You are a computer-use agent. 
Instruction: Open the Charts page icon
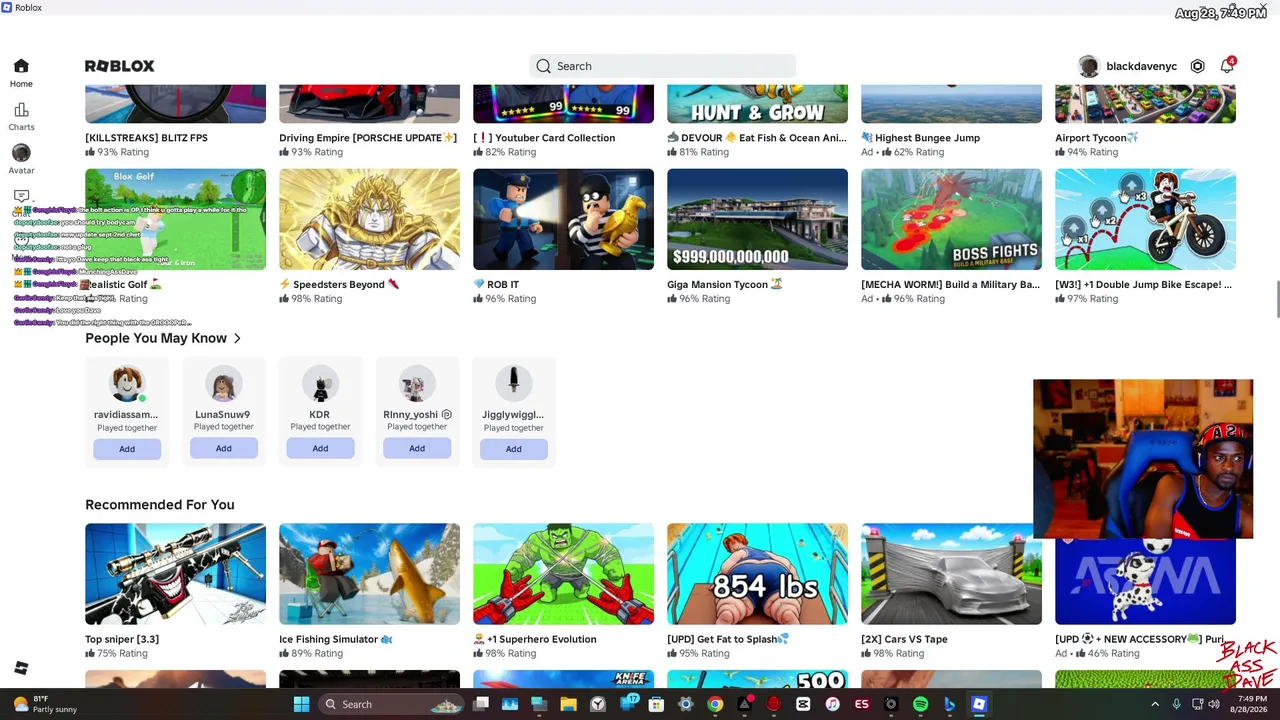tap(21, 110)
